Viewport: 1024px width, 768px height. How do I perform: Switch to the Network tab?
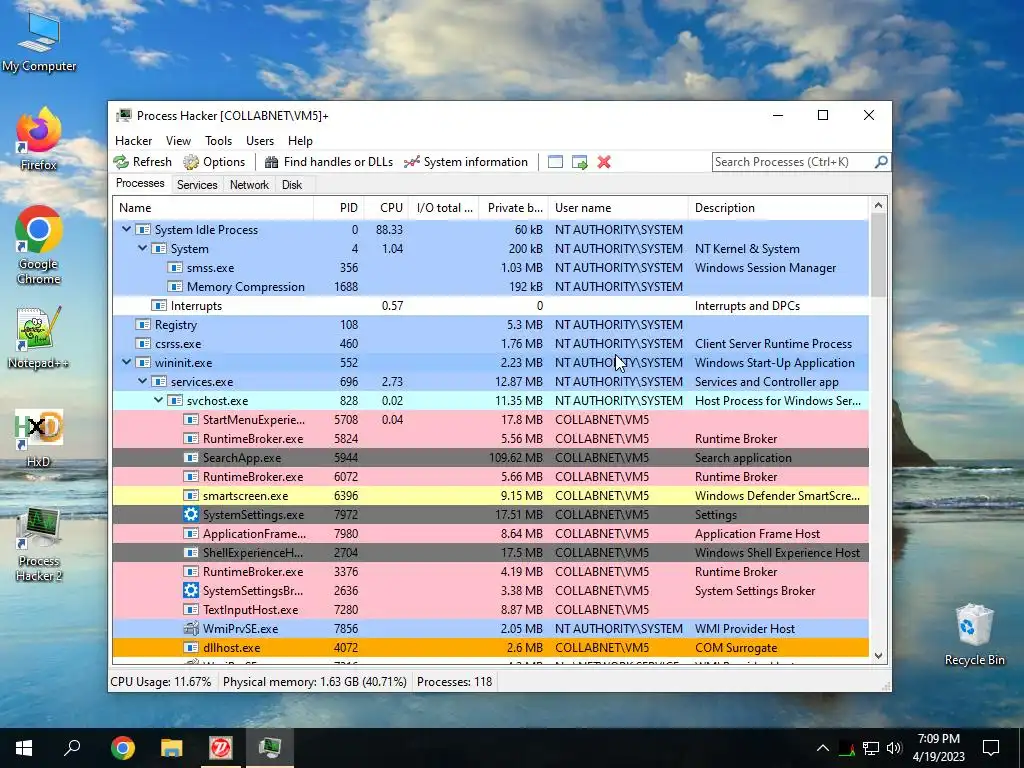249,185
